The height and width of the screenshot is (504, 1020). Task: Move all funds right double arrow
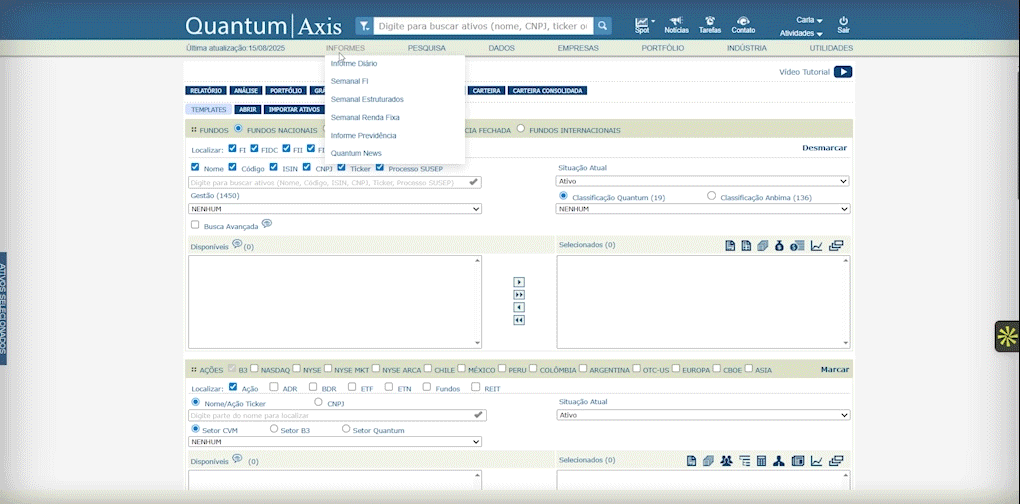(519, 295)
